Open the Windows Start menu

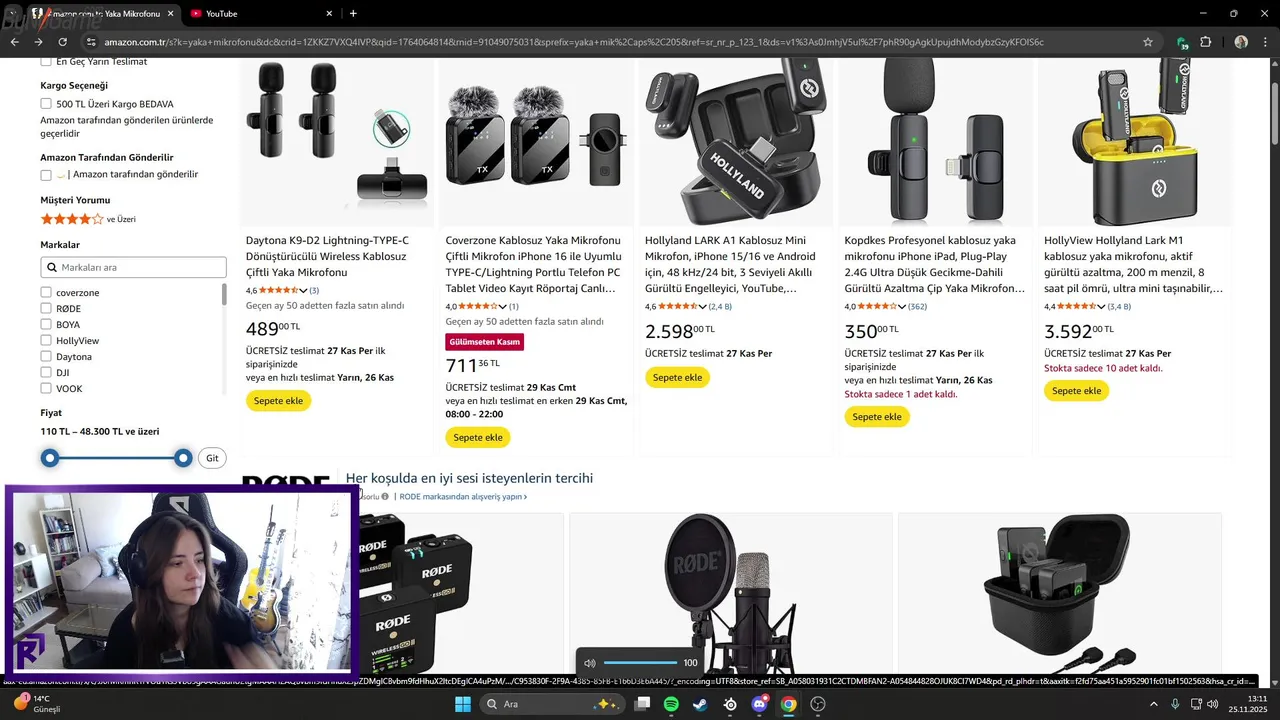point(463,704)
